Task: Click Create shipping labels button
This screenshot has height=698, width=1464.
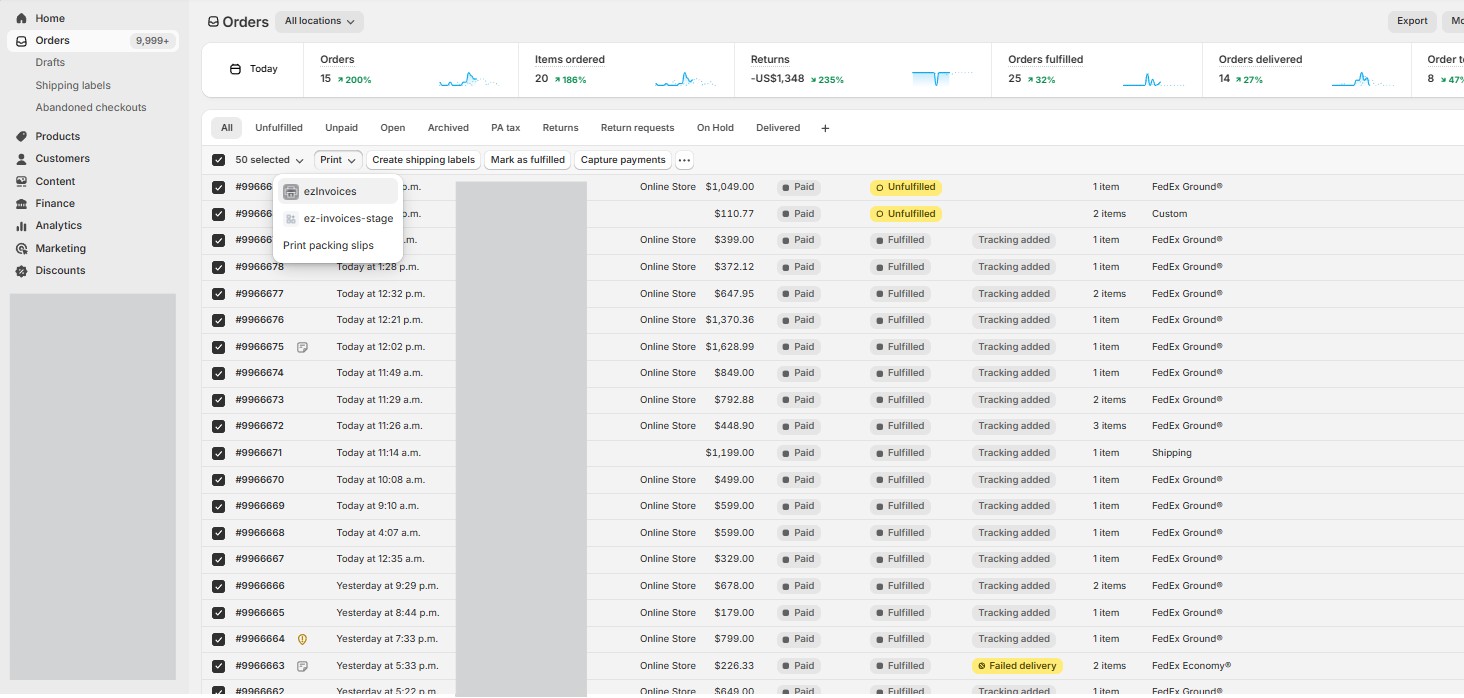Action: coord(423,160)
